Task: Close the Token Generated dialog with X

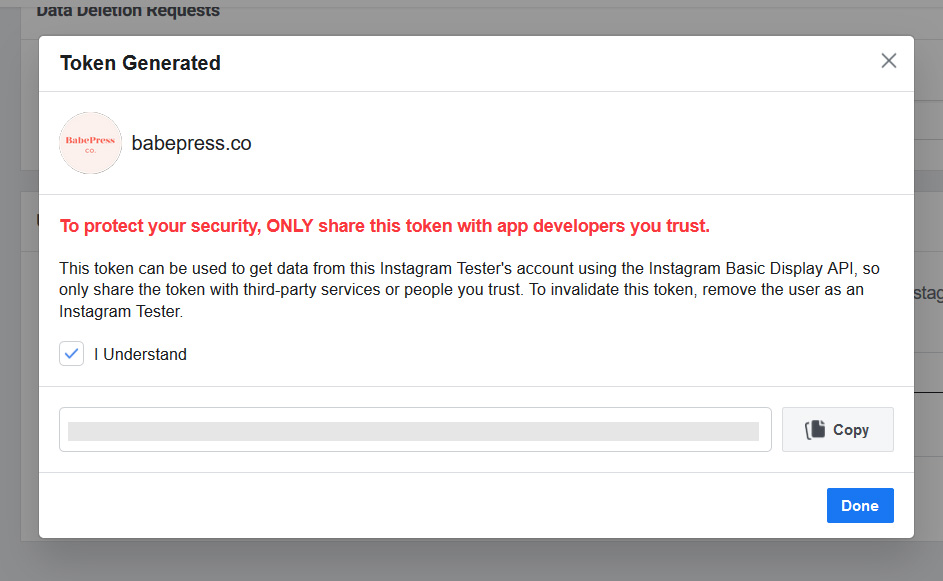Action: coord(888,61)
